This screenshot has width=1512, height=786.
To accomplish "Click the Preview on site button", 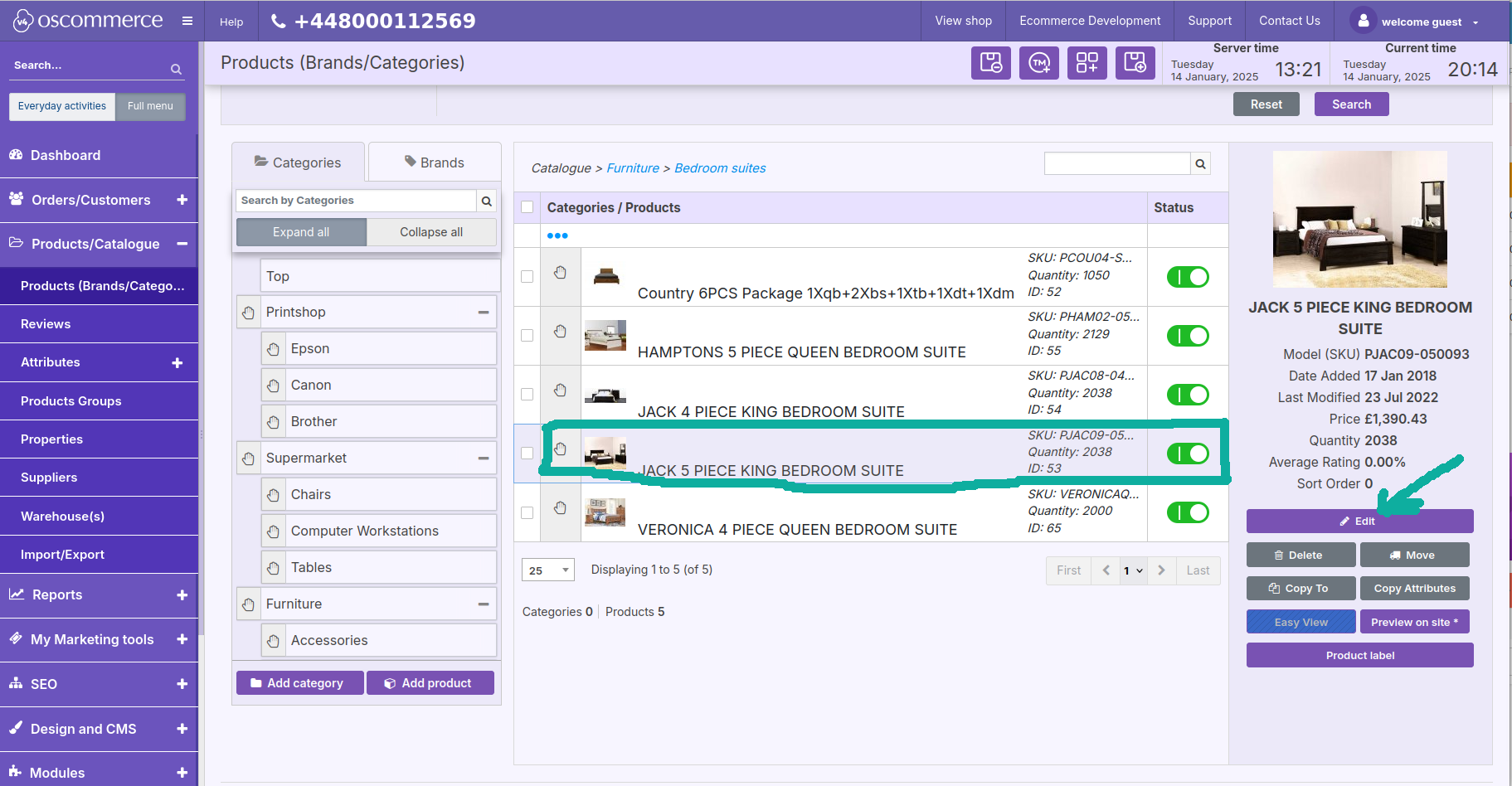I will (1414, 622).
